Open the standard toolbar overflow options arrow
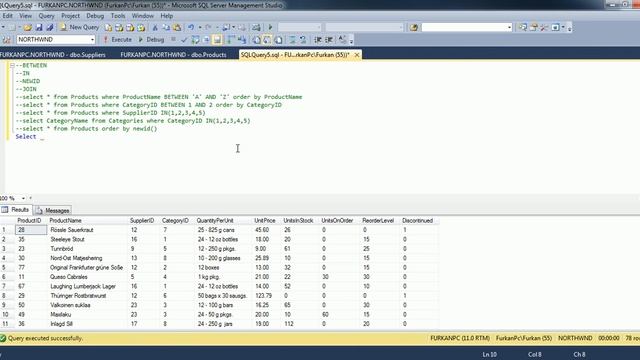The image size is (640, 360). pos(570,29)
